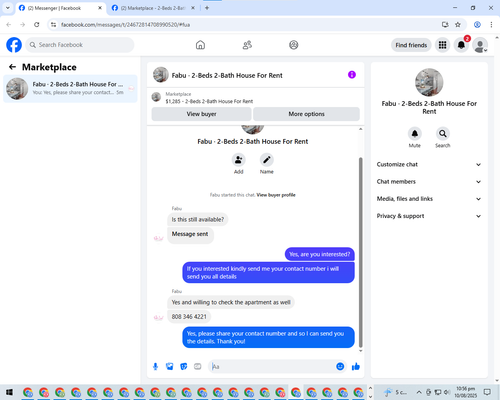Click 'Yes and willing to check the apartment' message
Screen dimensions: 500x400
(x=231, y=302)
